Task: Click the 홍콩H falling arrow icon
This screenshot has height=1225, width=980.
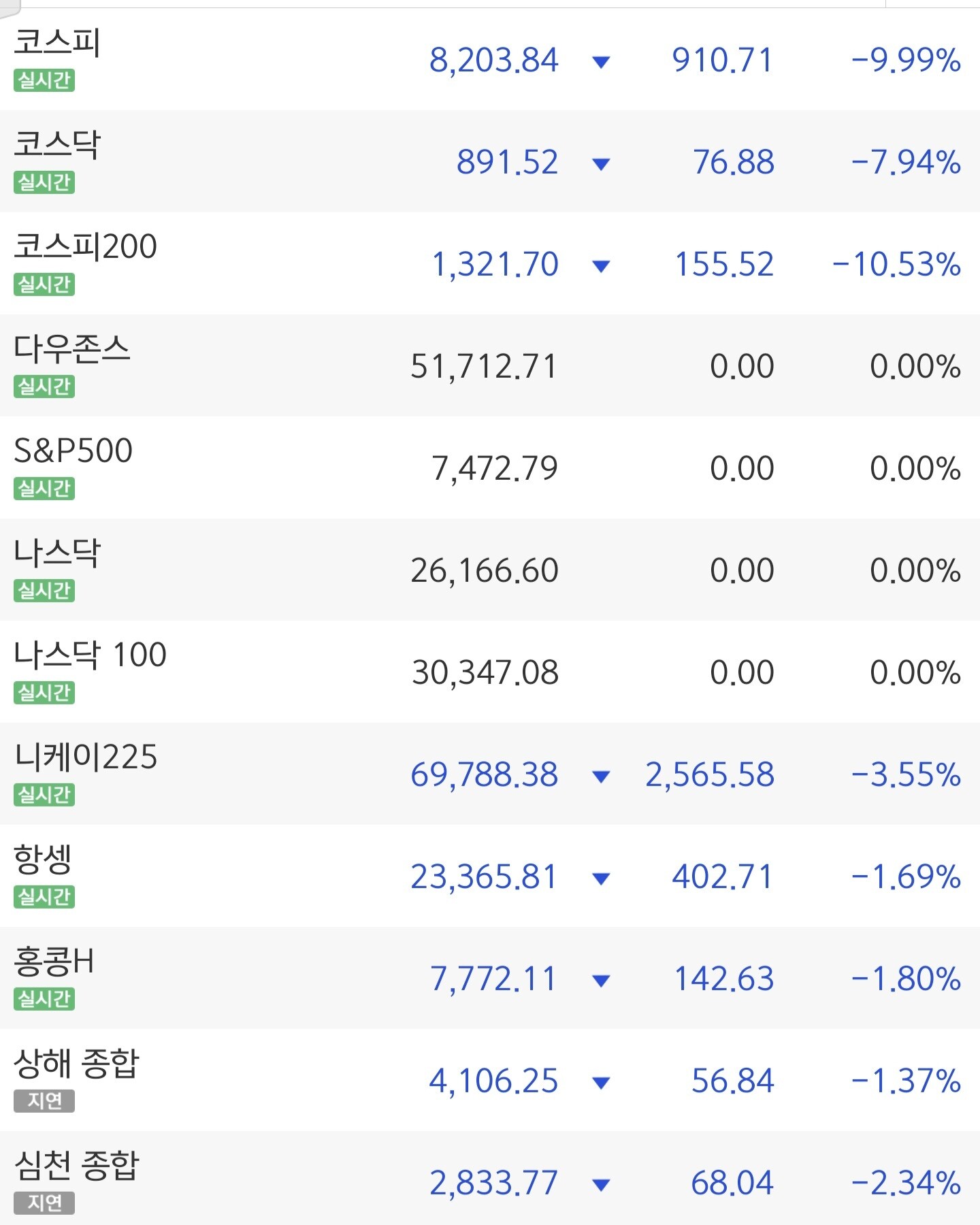Action: (601, 981)
